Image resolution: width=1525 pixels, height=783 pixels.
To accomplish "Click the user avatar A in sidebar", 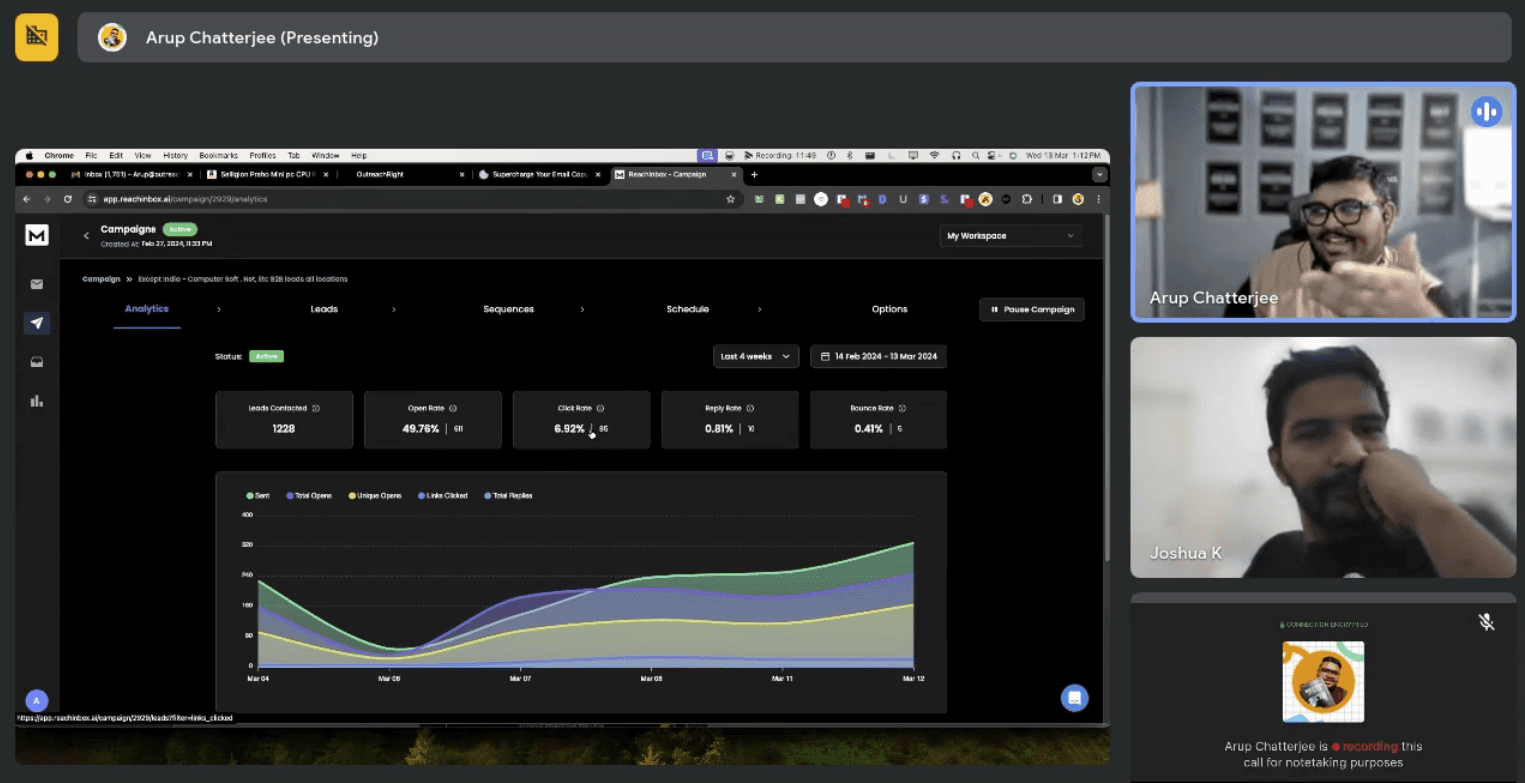I will point(37,700).
